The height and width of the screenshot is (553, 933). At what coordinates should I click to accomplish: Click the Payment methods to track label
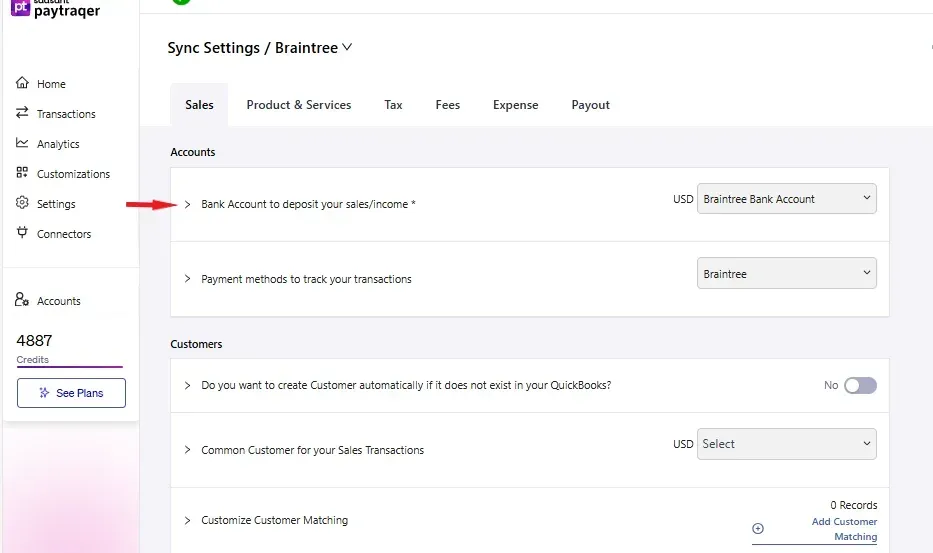pyautogui.click(x=306, y=279)
